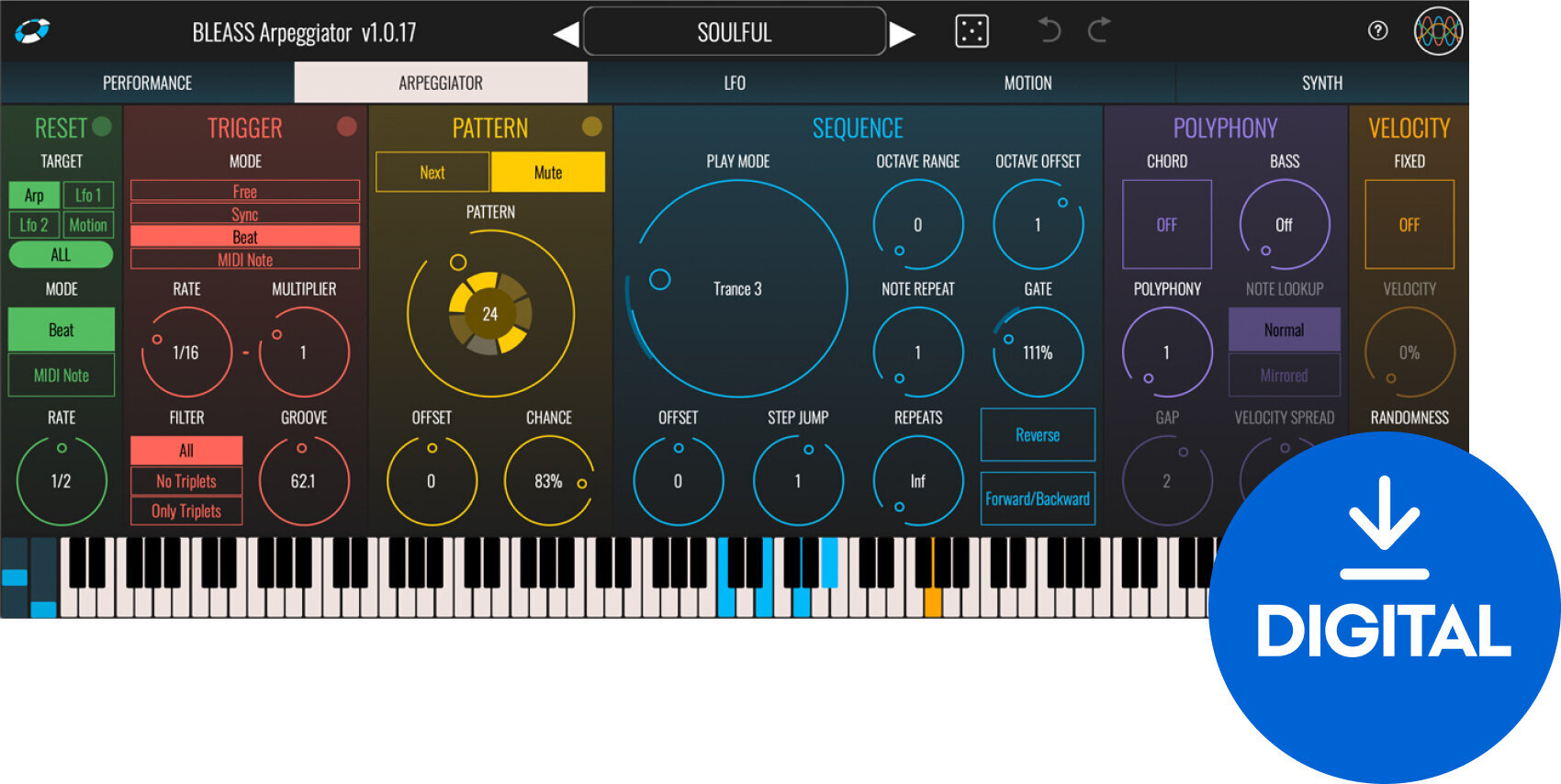Click the BLEASS logo icon
This screenshot has height=784, width=1561.
(x=32, y=31)
